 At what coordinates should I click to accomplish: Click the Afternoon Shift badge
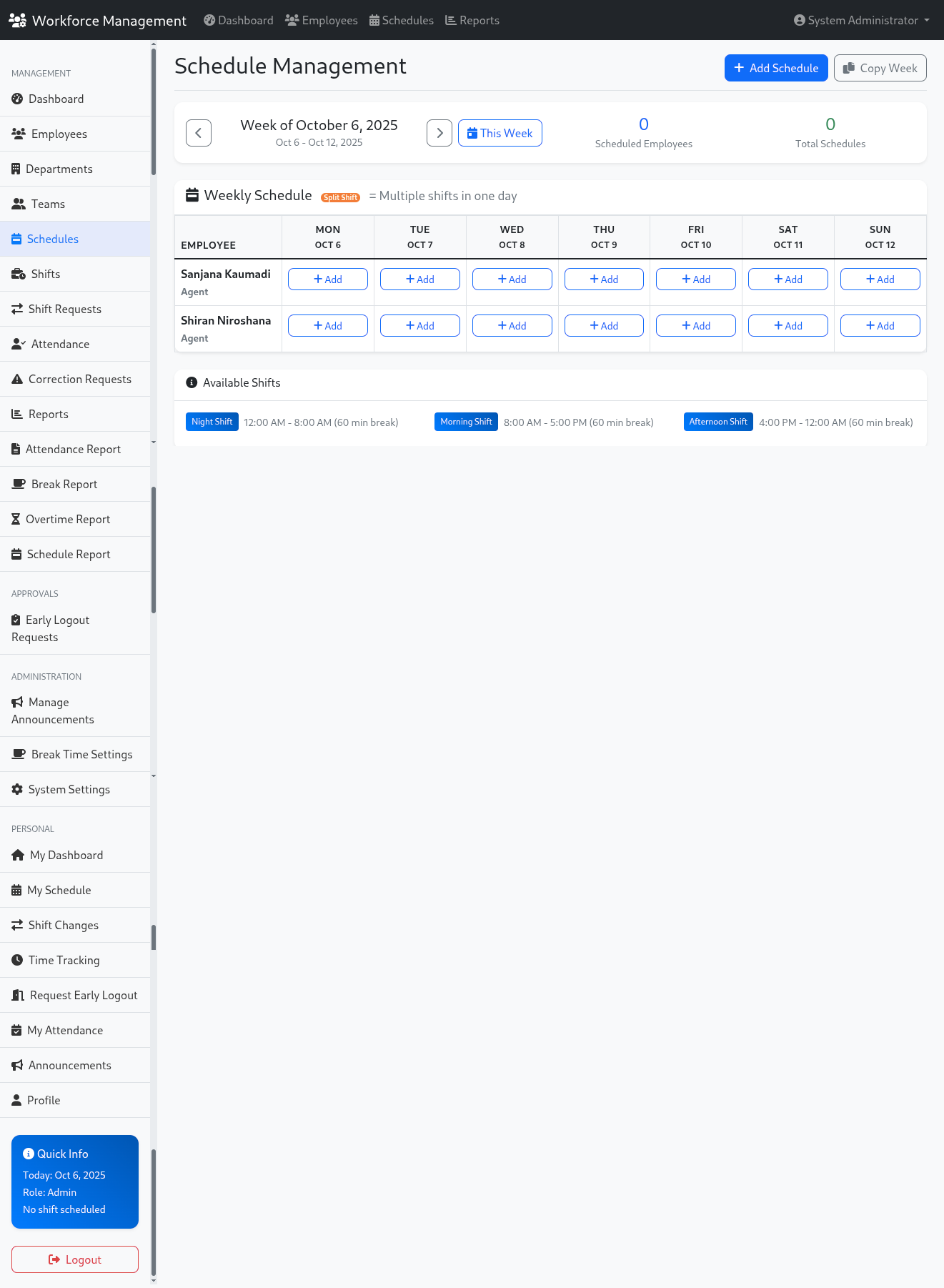tap(718, 422)
